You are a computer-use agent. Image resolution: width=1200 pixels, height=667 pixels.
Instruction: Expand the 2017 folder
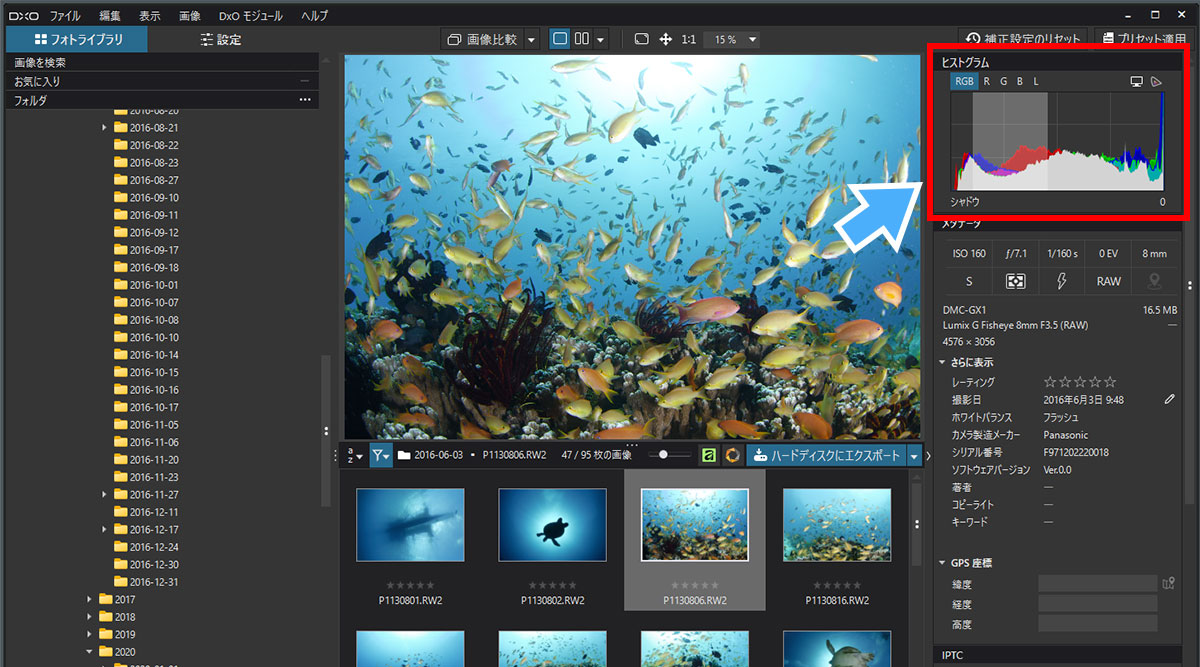91,599
